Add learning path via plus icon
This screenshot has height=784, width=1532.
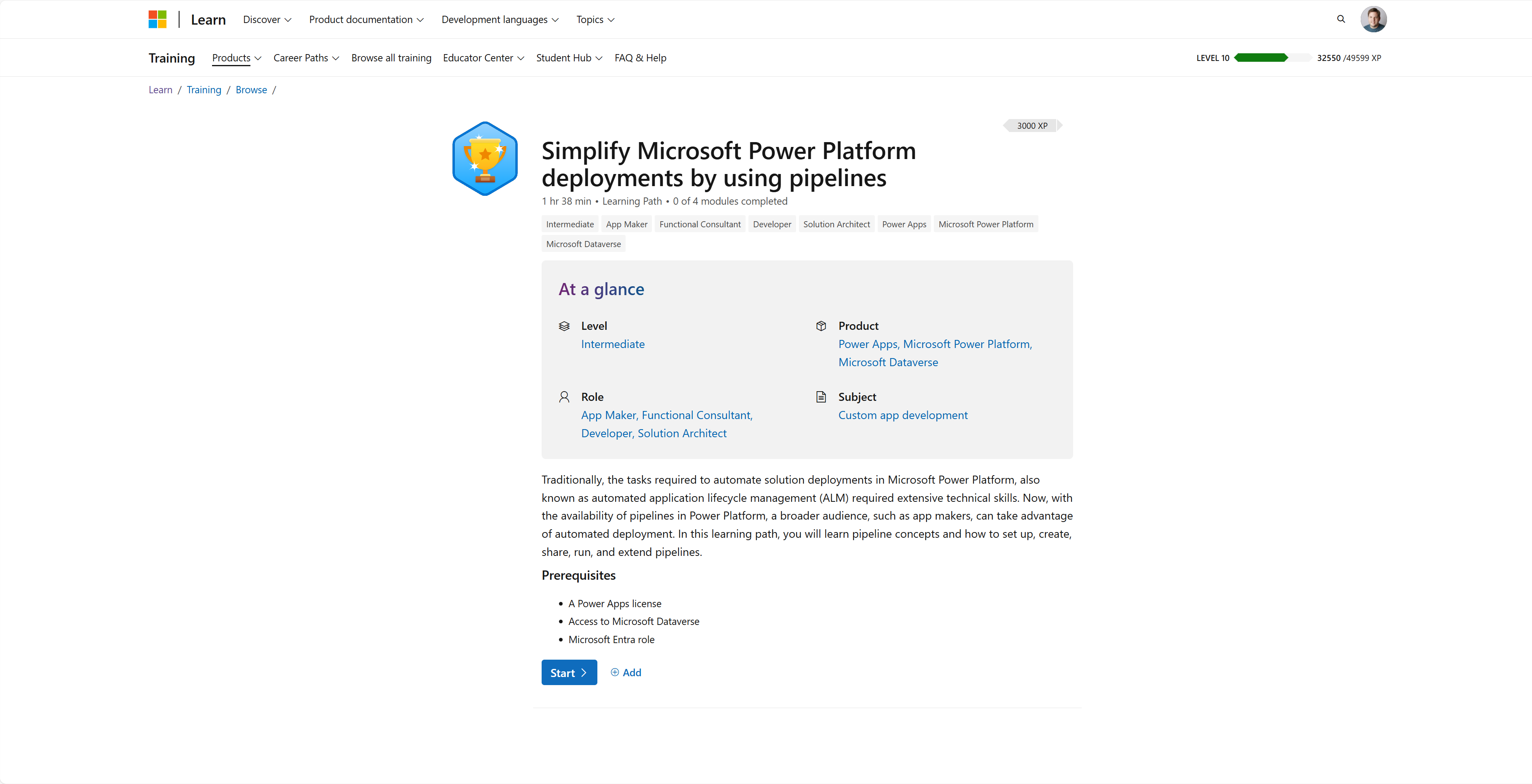(x=614, y=672)
